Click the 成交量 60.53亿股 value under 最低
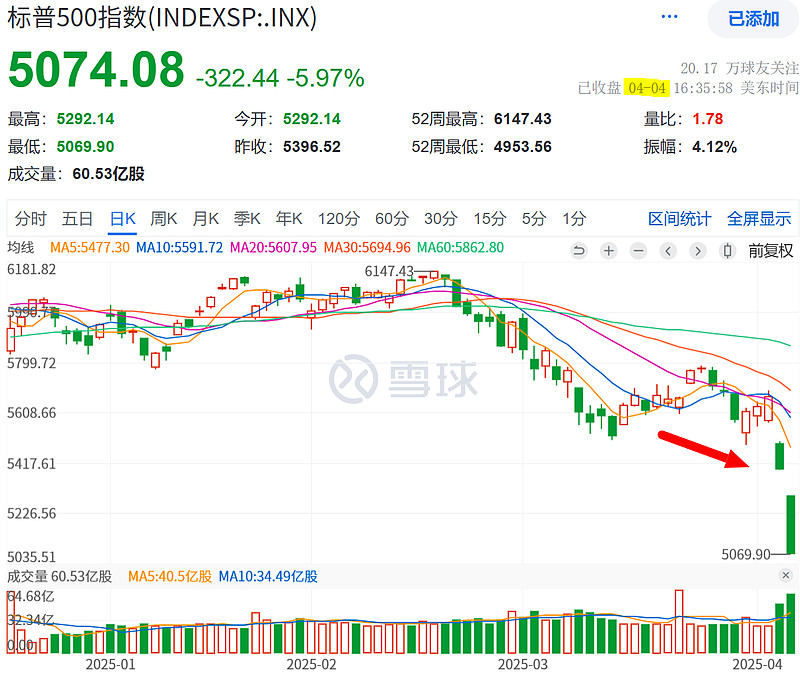The height and width of the screenshot is (676, 800). click(x=108, y=174)
